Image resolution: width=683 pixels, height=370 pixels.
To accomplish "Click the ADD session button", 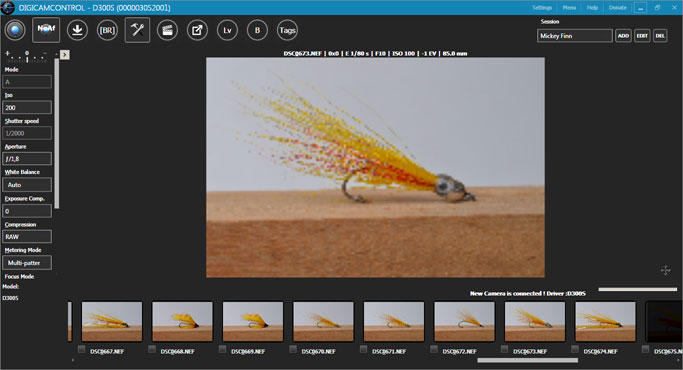I will point(623,36).
